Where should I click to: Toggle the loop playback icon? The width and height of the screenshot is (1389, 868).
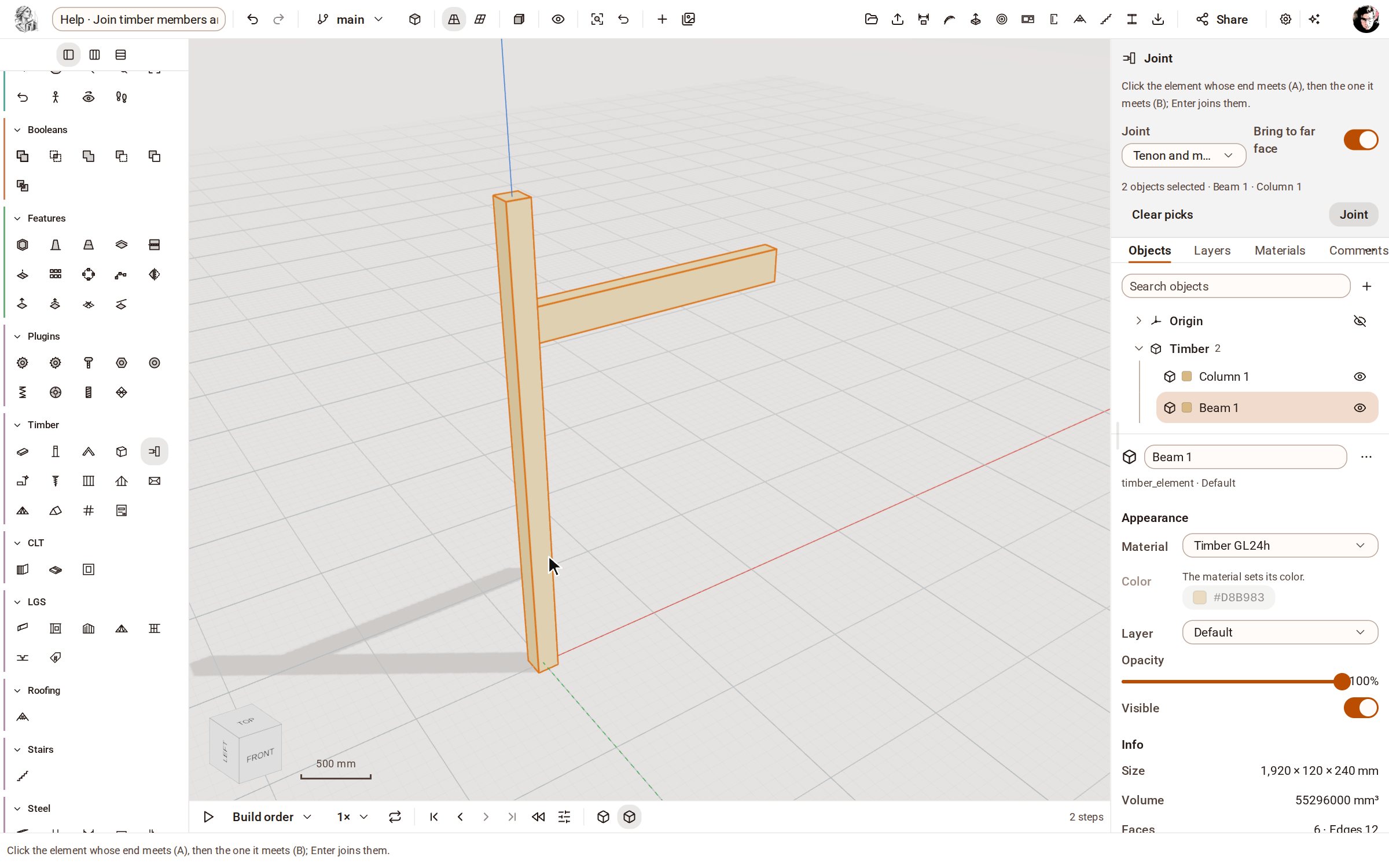[395, 816]
